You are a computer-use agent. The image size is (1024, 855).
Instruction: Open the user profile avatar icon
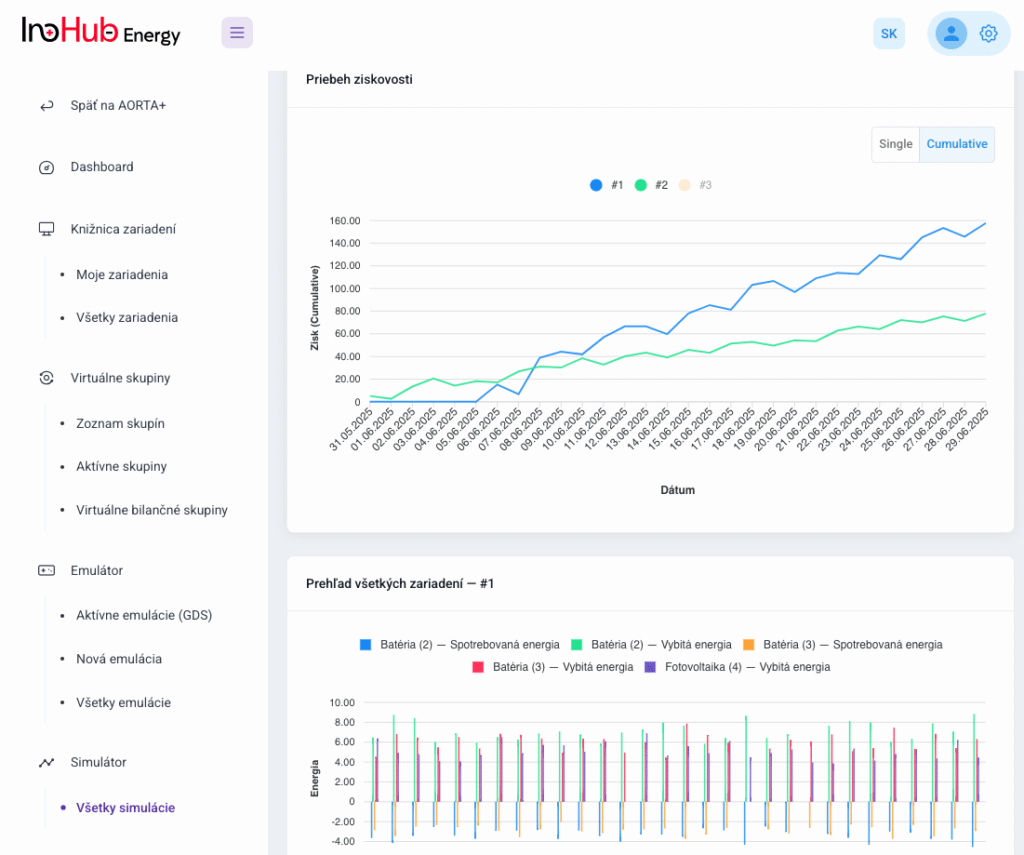950,33
